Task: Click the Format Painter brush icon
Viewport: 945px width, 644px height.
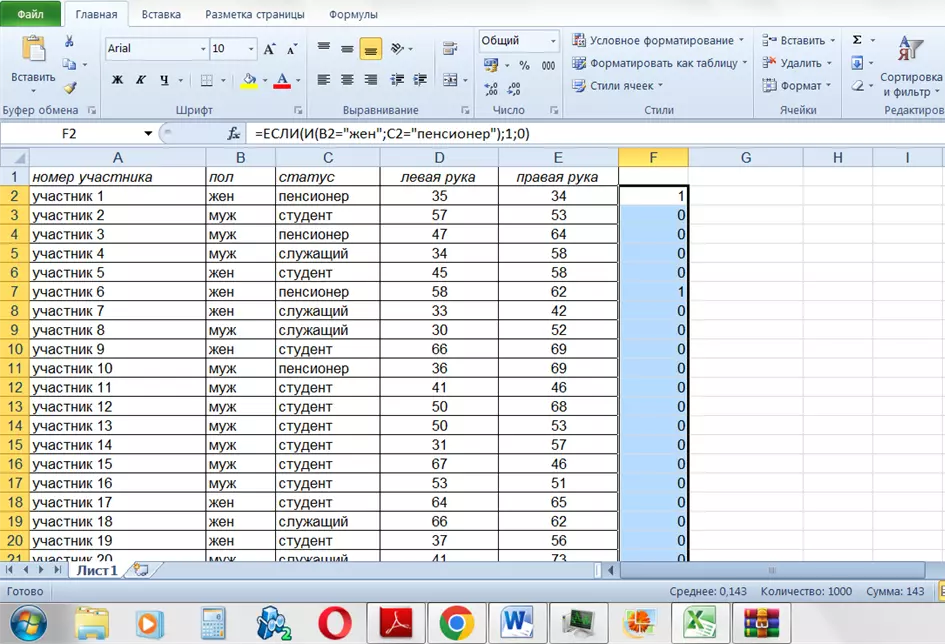Action: click(x=69, y=87)
